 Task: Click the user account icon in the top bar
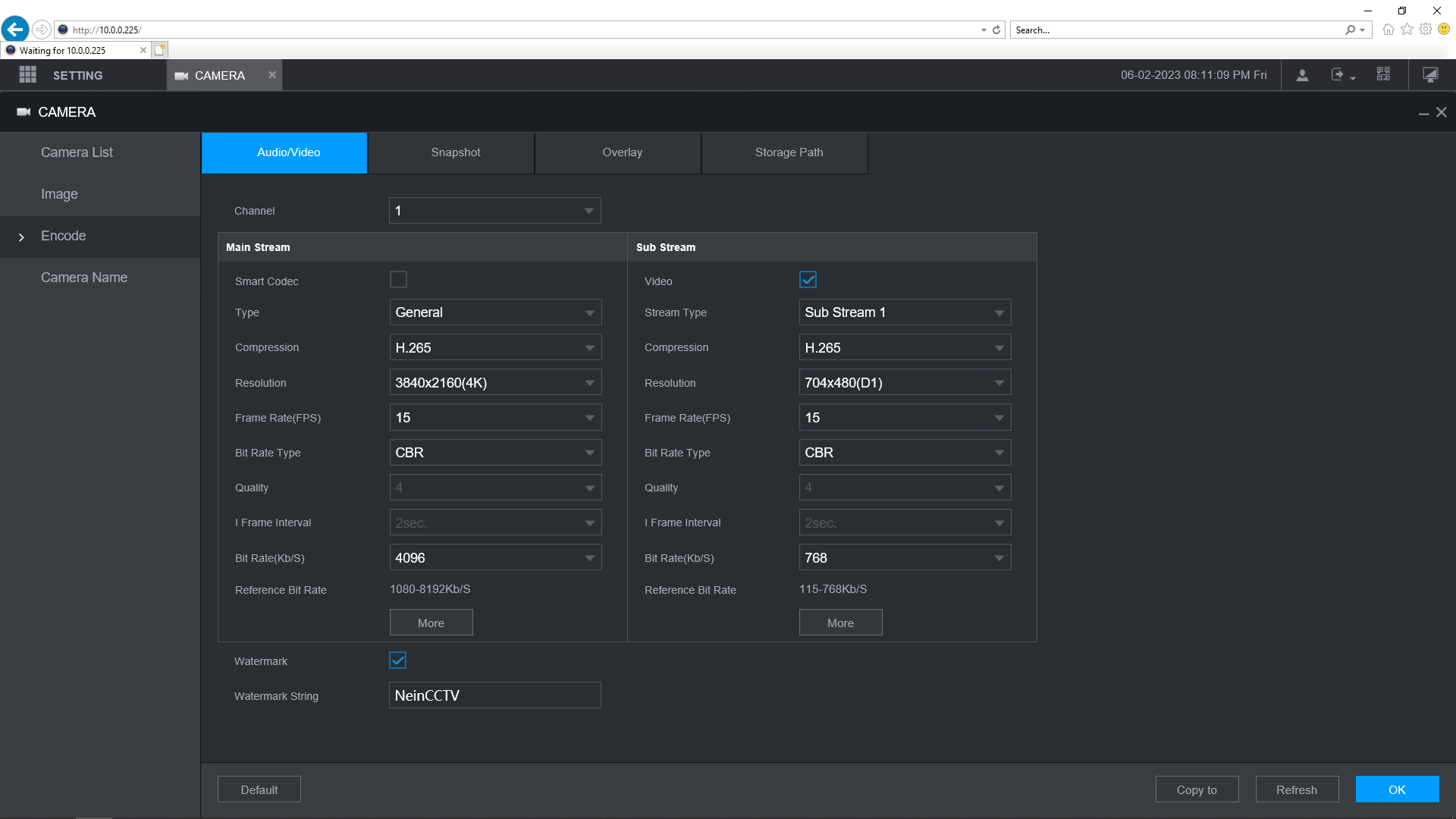pos(1302,74)
